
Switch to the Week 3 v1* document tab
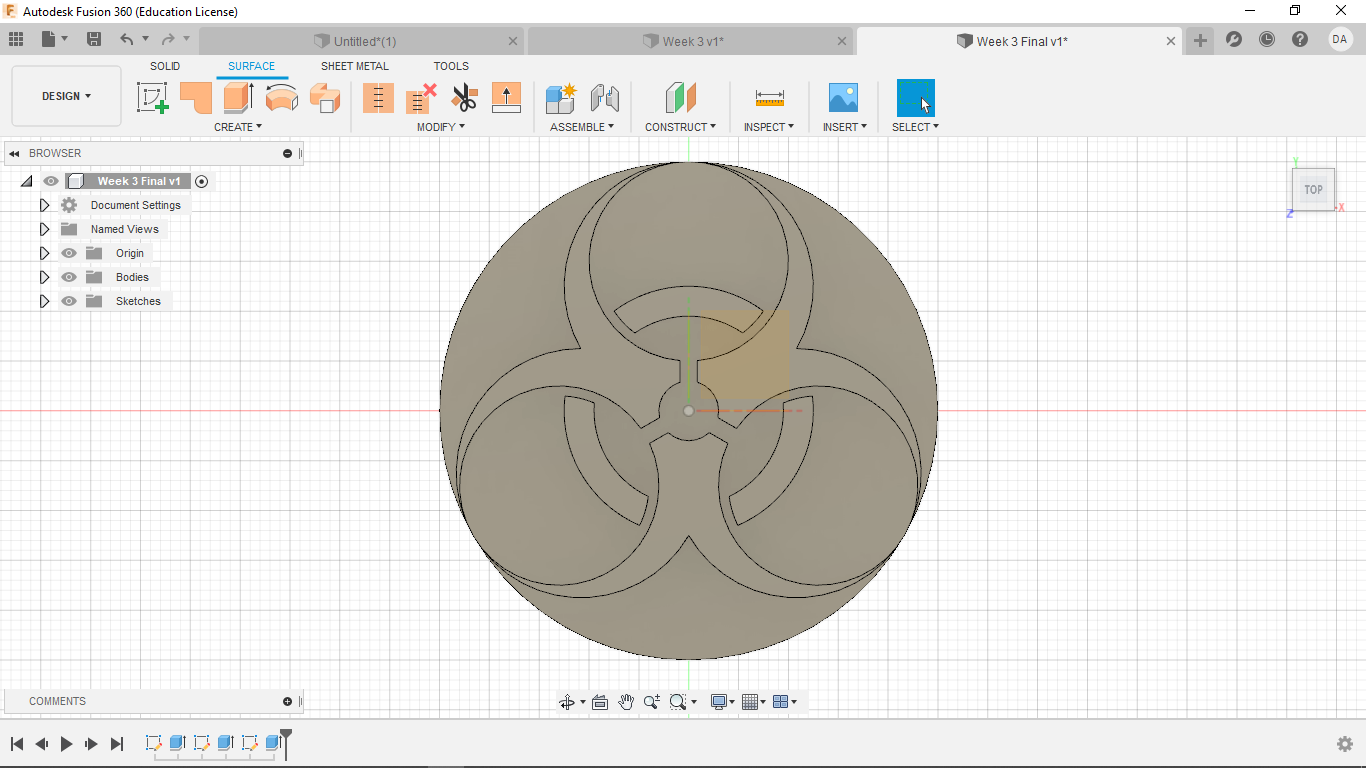[691, 41]
